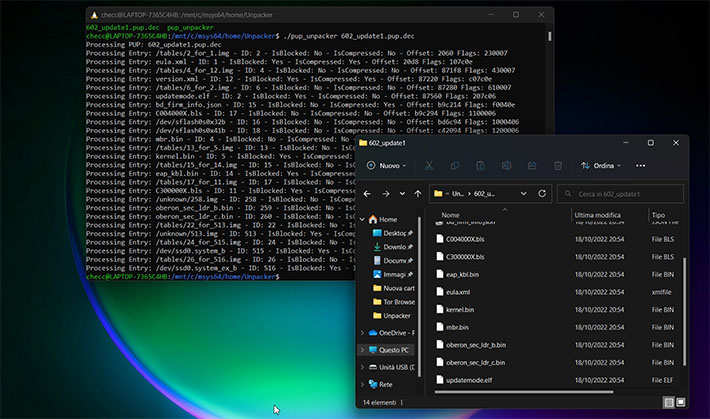Click the terminal prompt line at bottom
Screen dimensions: 710x419
tap(183, 277)
